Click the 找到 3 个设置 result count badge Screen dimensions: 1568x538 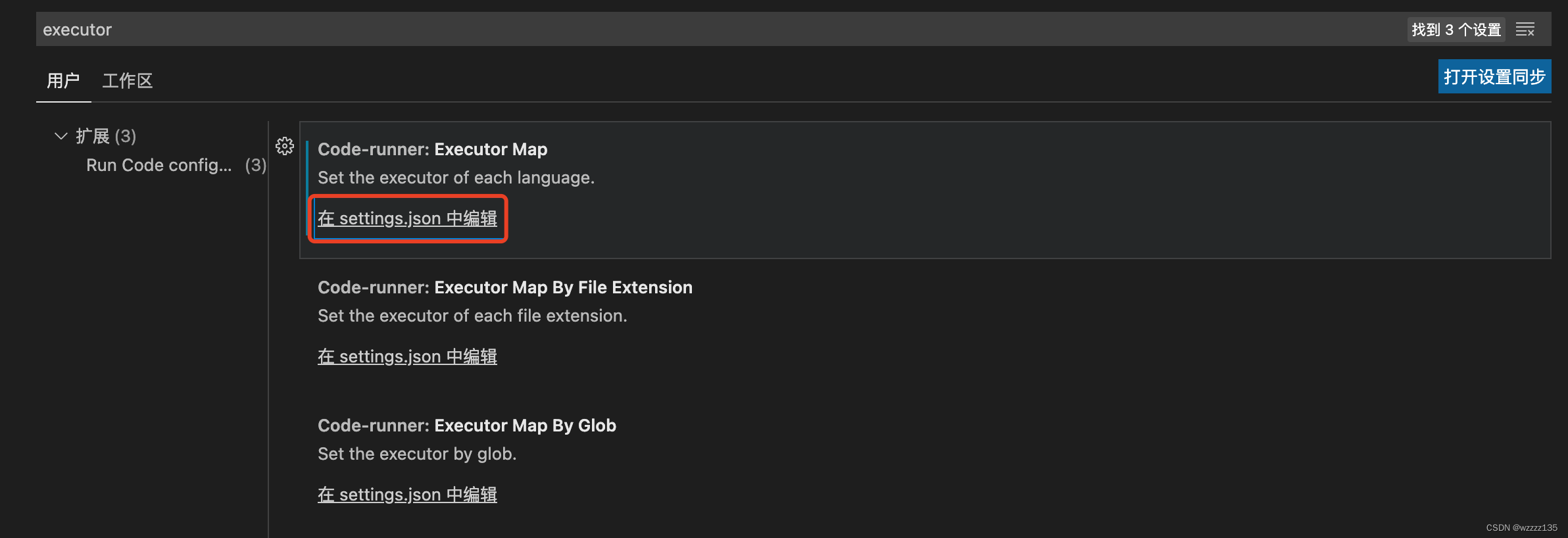tap(1456, 30)
